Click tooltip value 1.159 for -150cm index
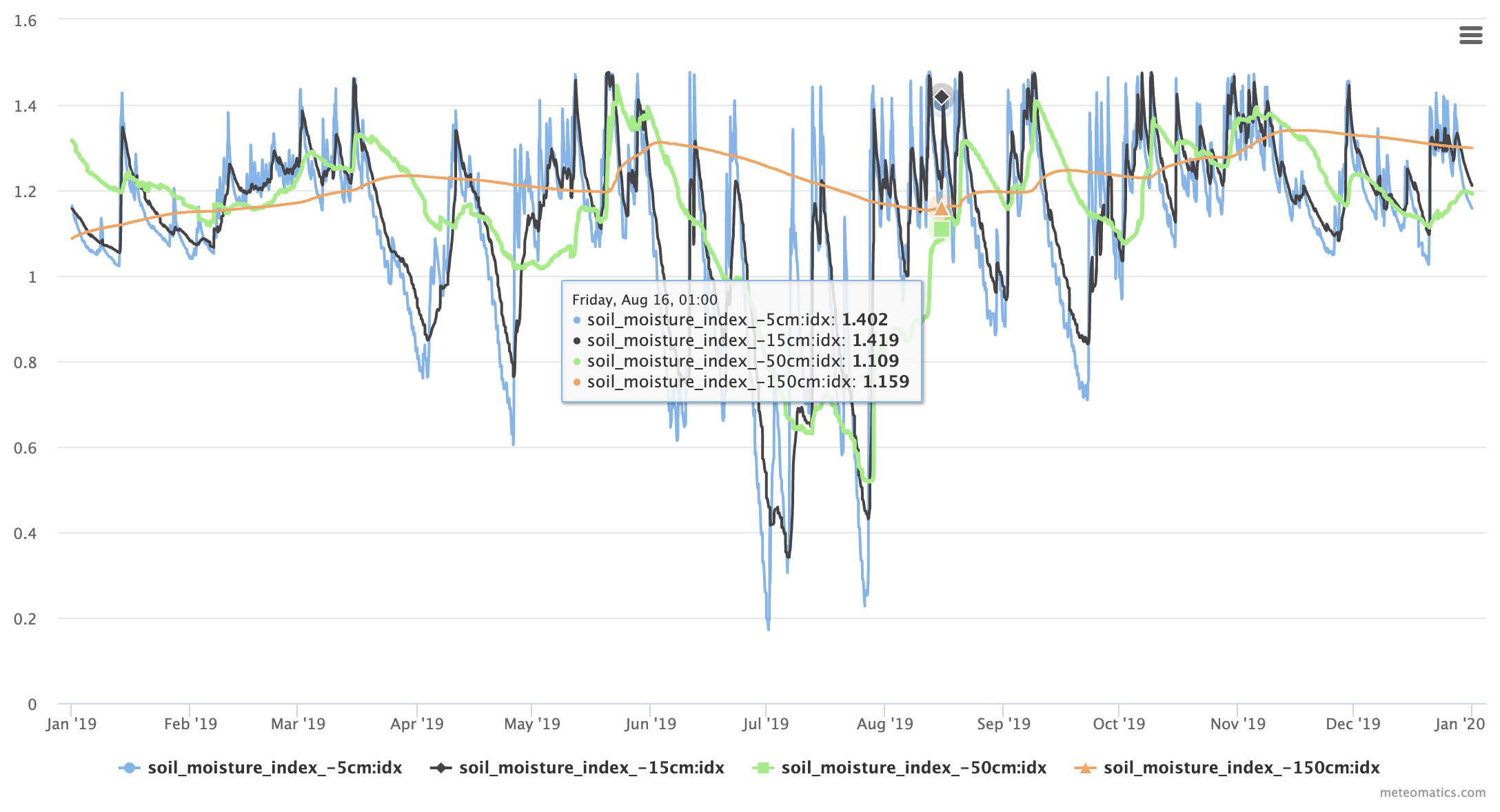 (886, 382)
